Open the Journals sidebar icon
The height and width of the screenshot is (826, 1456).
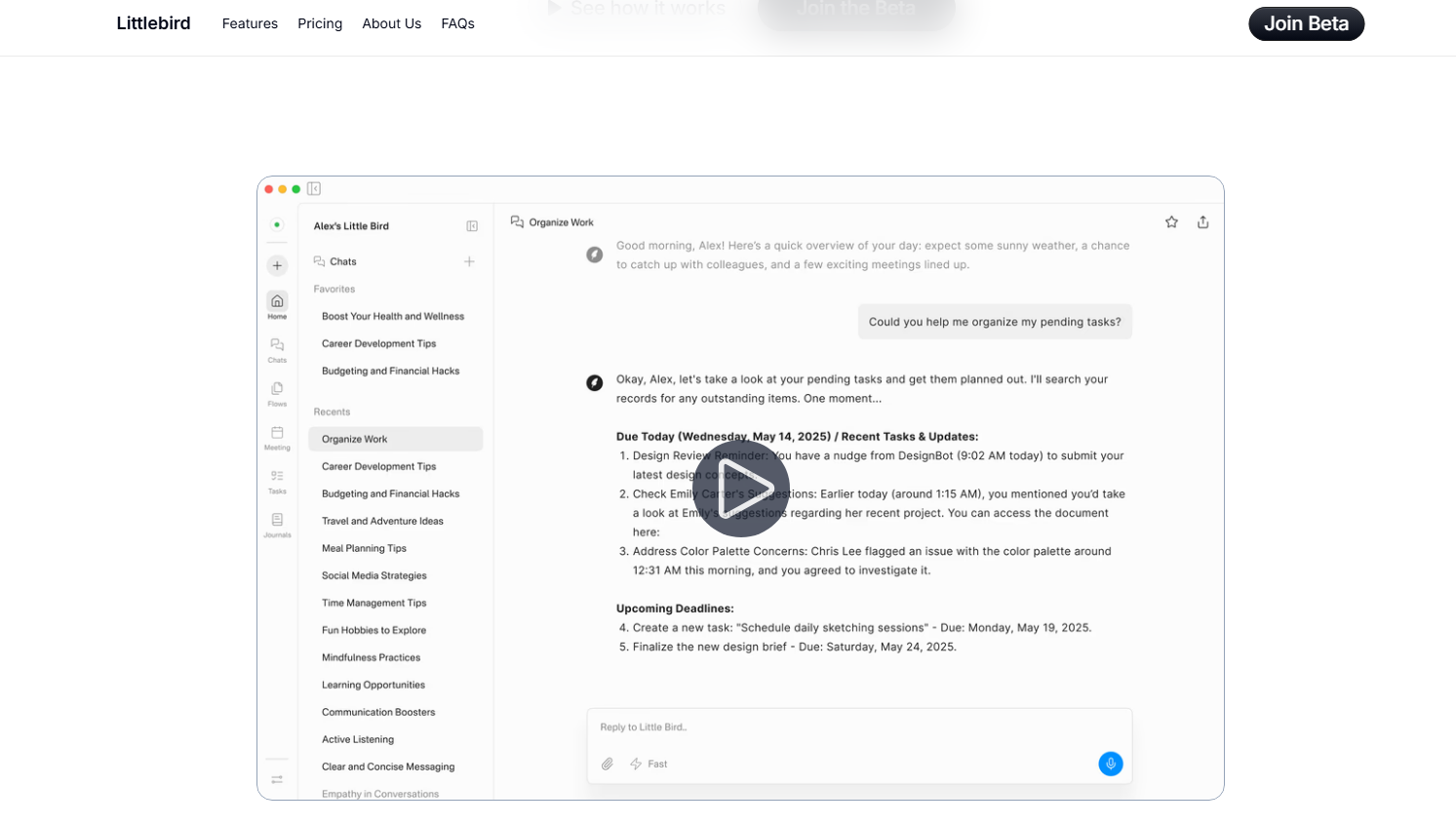click(277, 524)
